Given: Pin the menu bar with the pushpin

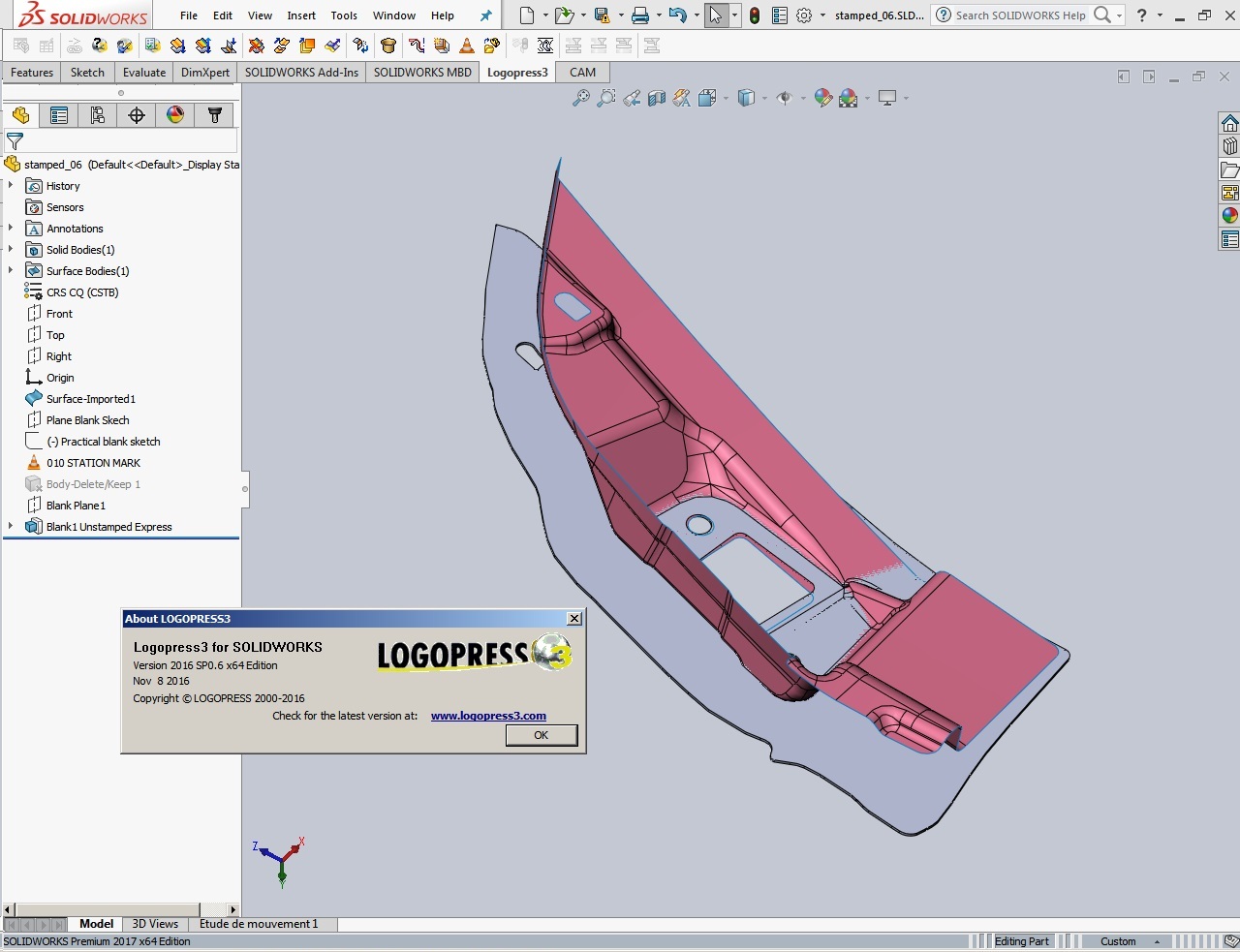Looking at the screenshot, I should click(486, 15).
